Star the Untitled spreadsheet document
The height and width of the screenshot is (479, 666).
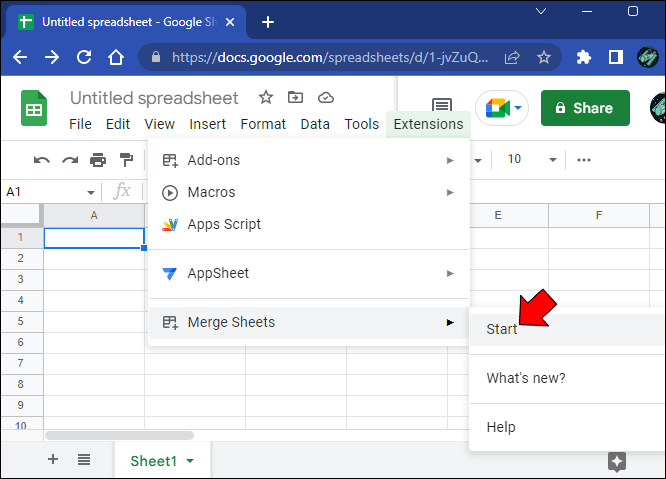click(266, 98)
